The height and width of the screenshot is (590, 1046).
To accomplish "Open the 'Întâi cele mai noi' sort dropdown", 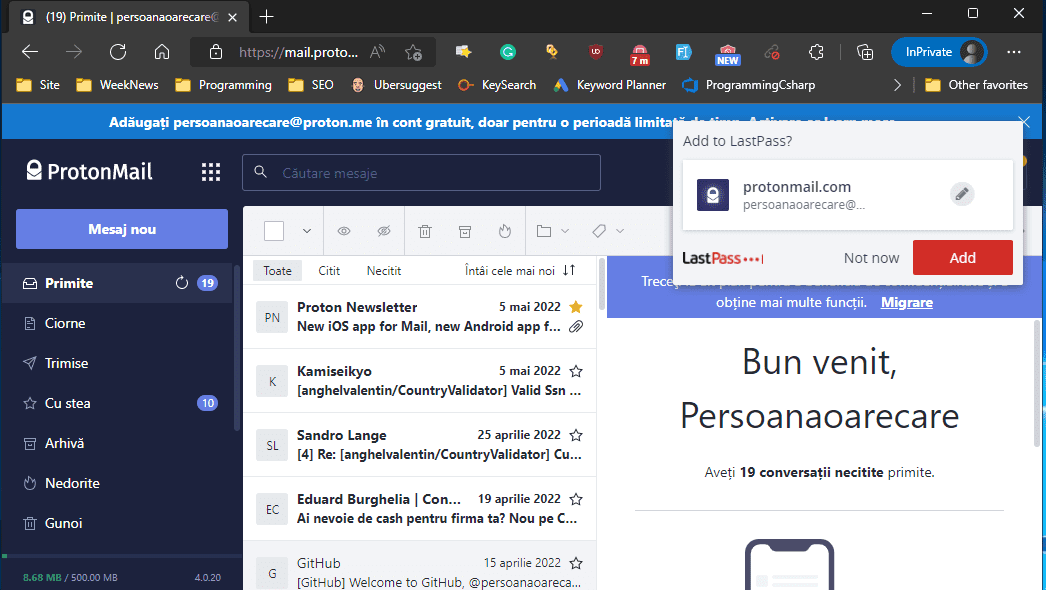I will point(520,270).
